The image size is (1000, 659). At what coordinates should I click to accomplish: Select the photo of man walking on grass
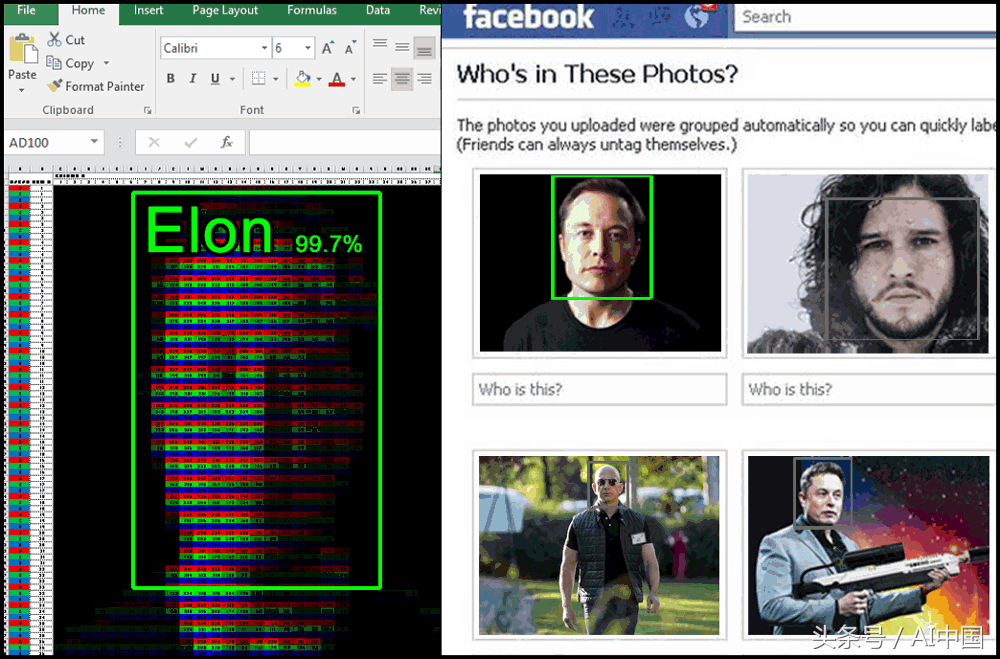click(599, 545)
